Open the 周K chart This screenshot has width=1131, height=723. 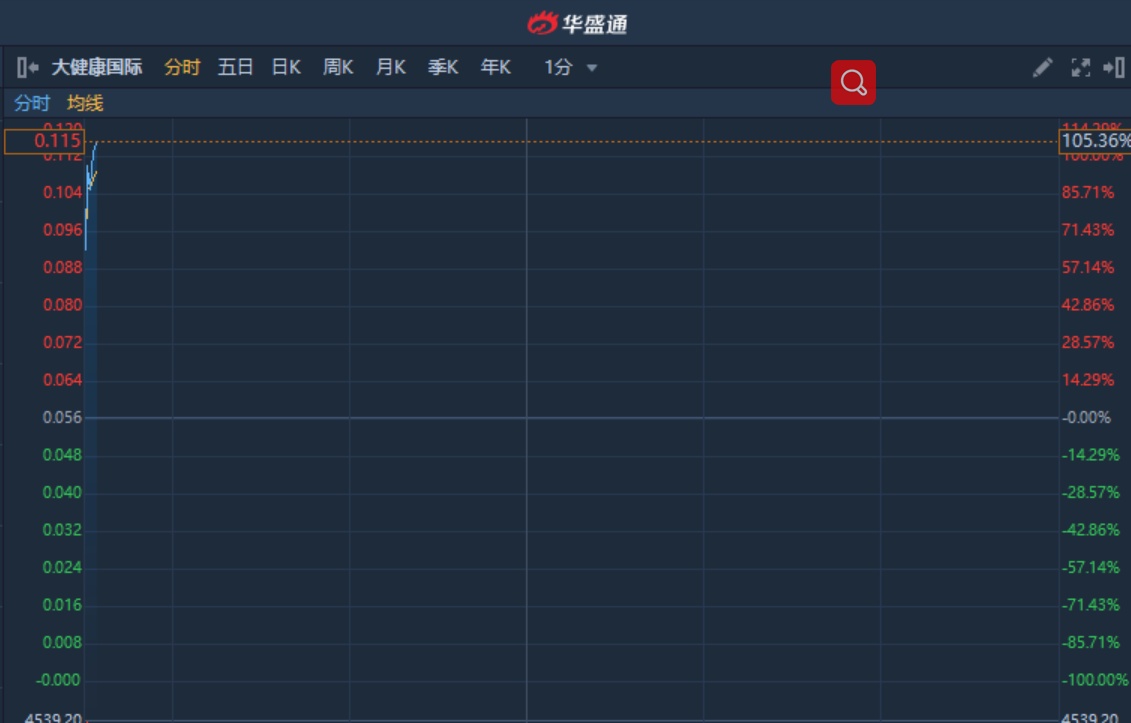(338, 68)
